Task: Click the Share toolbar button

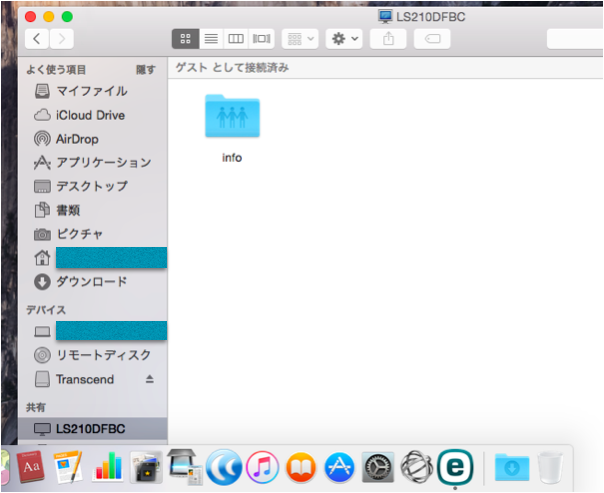Action: tap(388, 39)
